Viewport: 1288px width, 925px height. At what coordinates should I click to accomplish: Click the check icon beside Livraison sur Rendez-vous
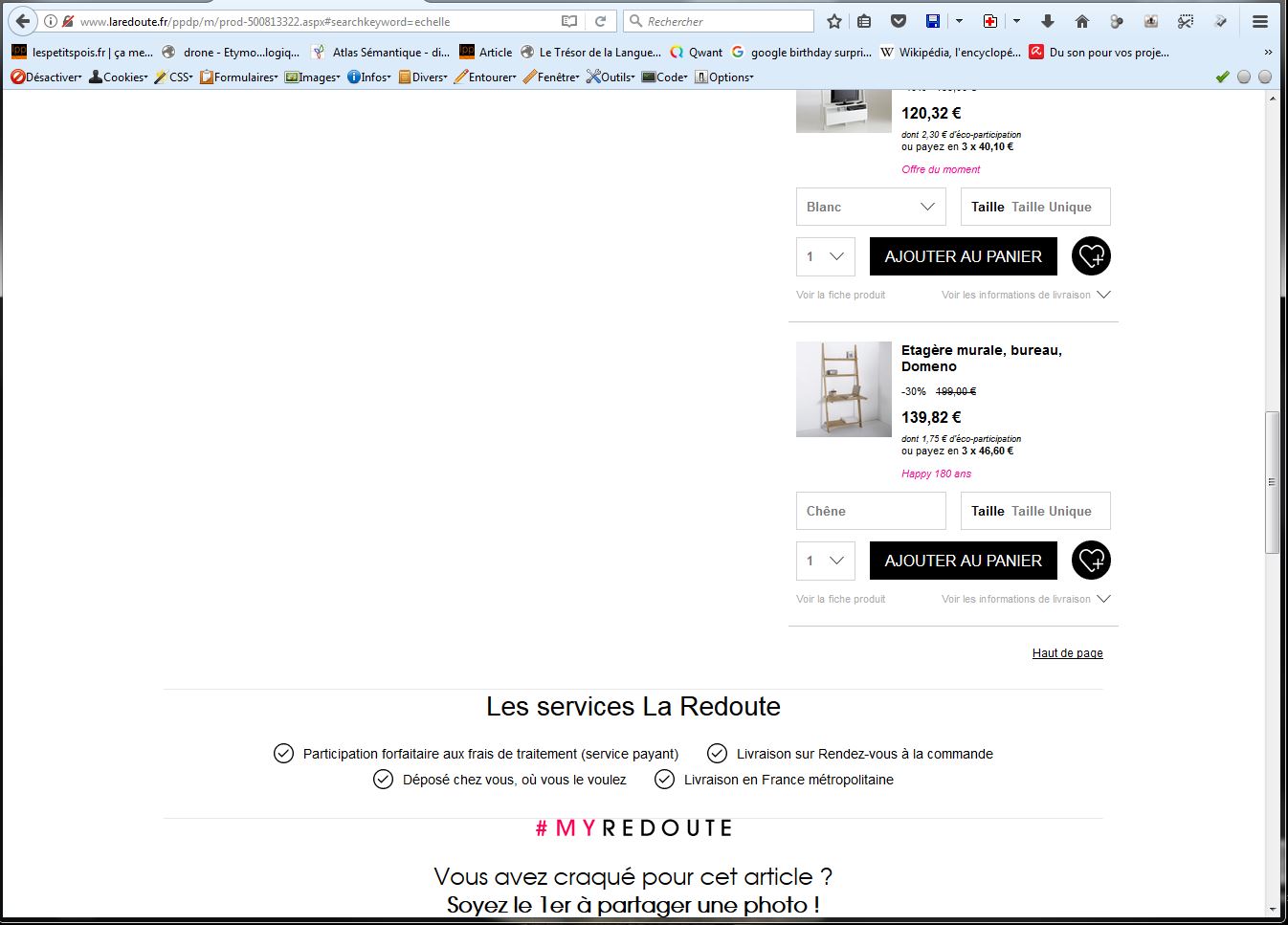(x=717, y=753)
